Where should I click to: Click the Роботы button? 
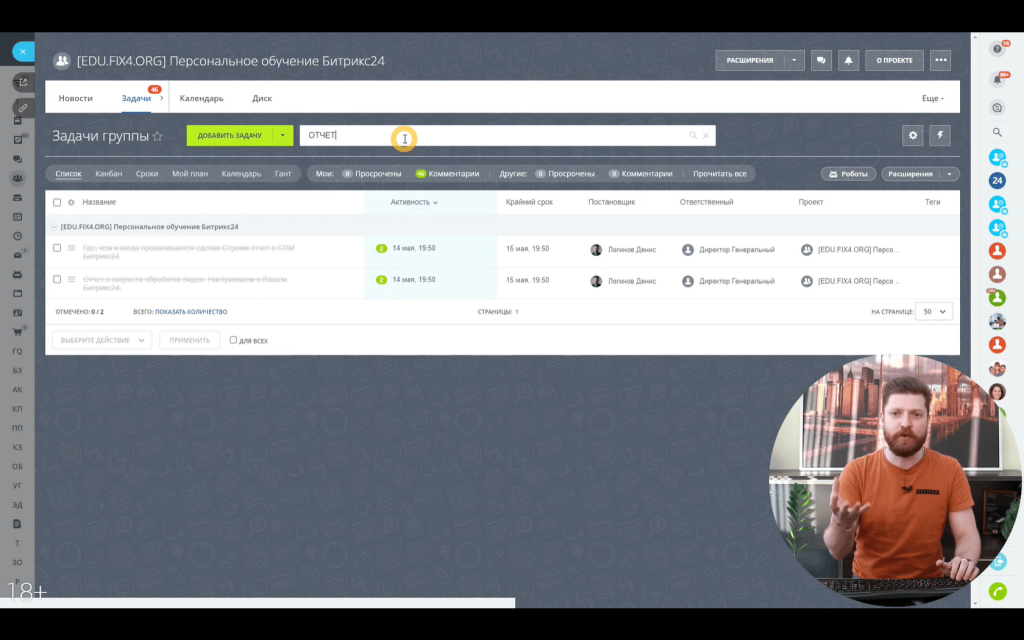click(x=848, y=174)
